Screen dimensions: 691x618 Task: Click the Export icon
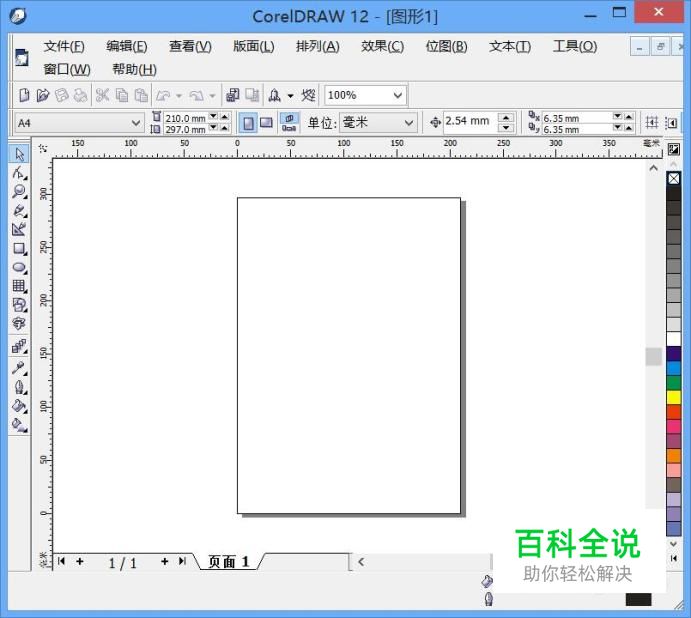click(252, 95)
